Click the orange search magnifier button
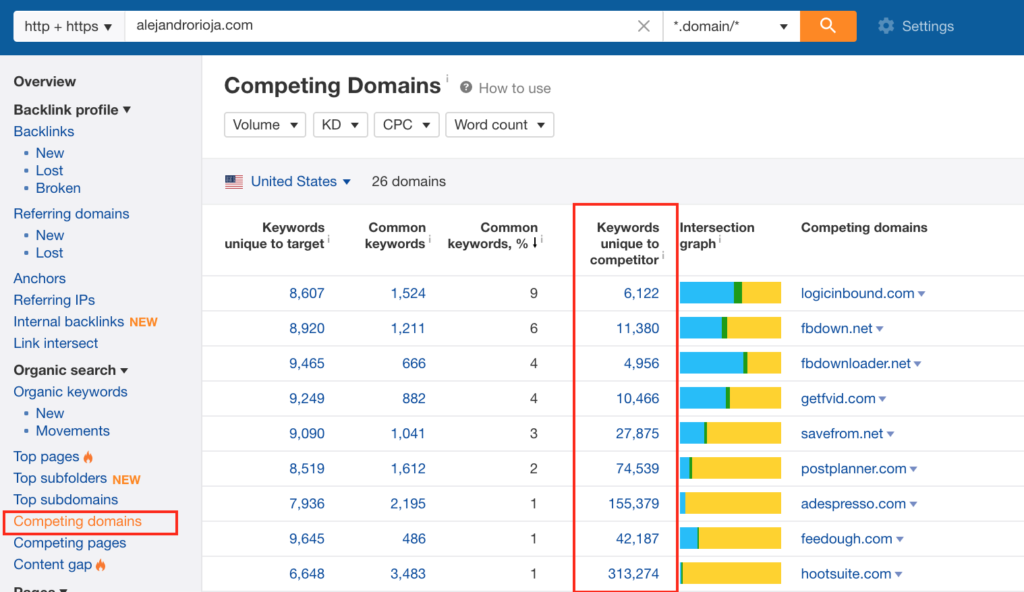This screenshot has height=592, width=1024. tap(827, 26)
